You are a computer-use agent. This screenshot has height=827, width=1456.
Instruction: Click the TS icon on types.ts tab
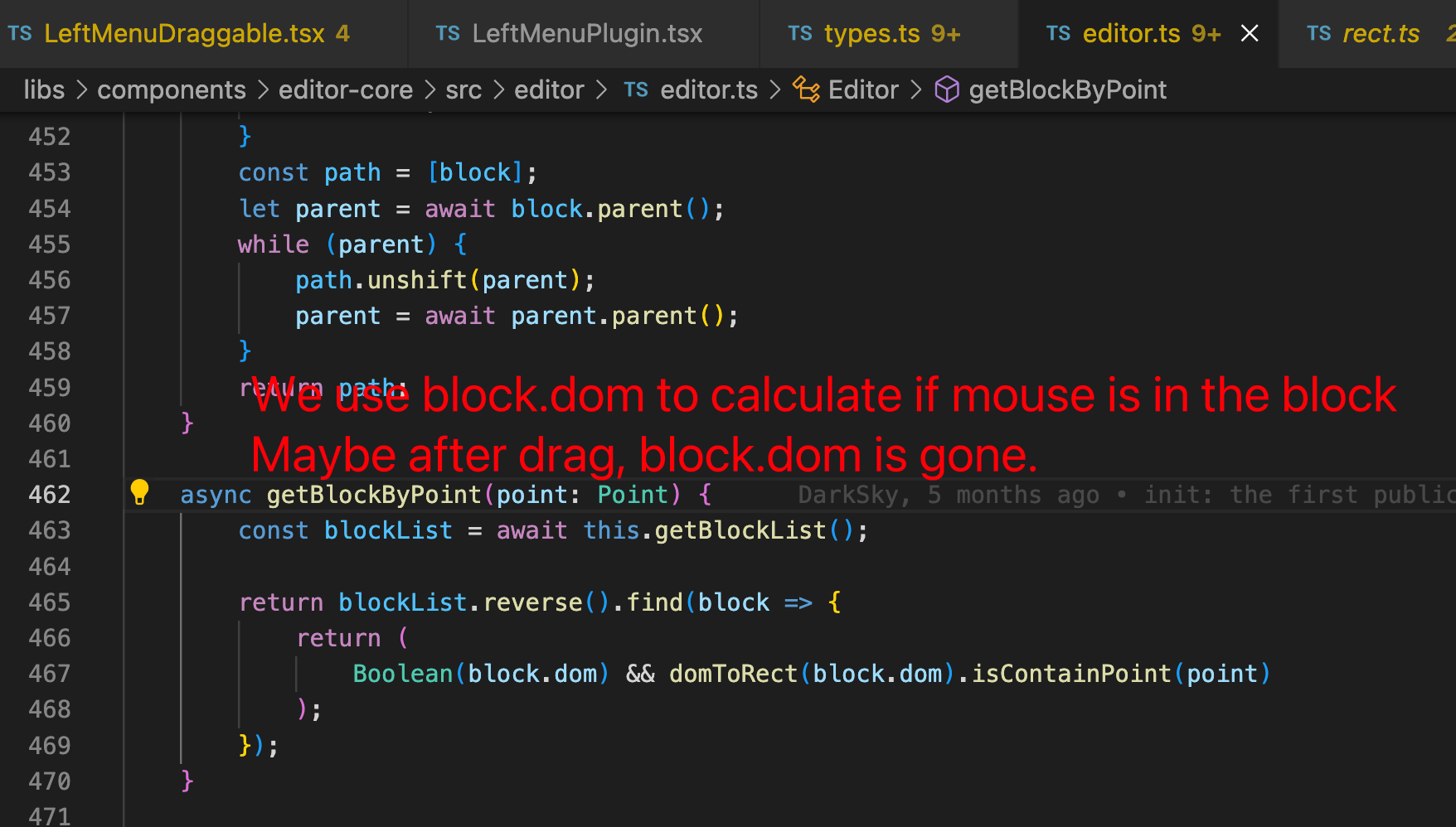800,34
